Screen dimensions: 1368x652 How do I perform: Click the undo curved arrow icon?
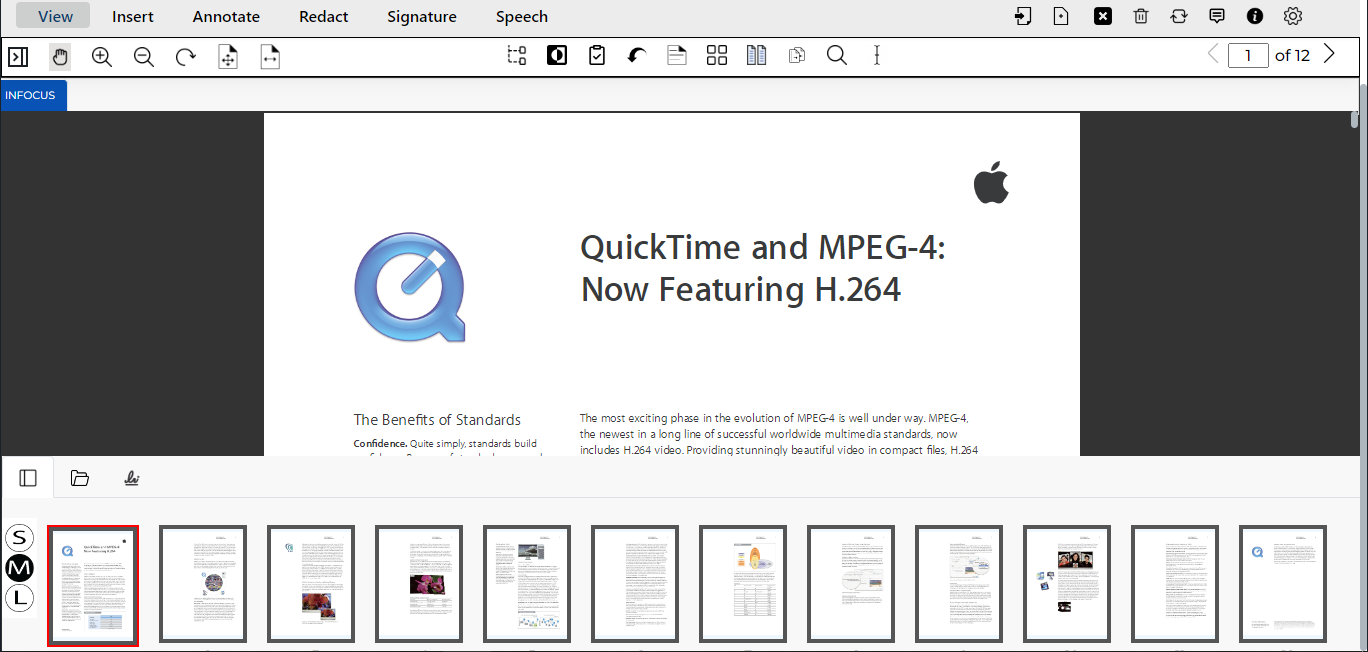[x=637, y=56]
